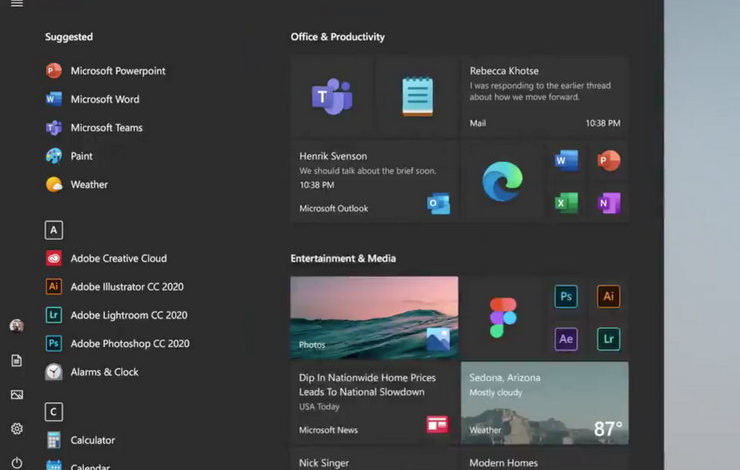Open the small Excel tile
The width and height of the screenshot is (740, 470).
566,203
